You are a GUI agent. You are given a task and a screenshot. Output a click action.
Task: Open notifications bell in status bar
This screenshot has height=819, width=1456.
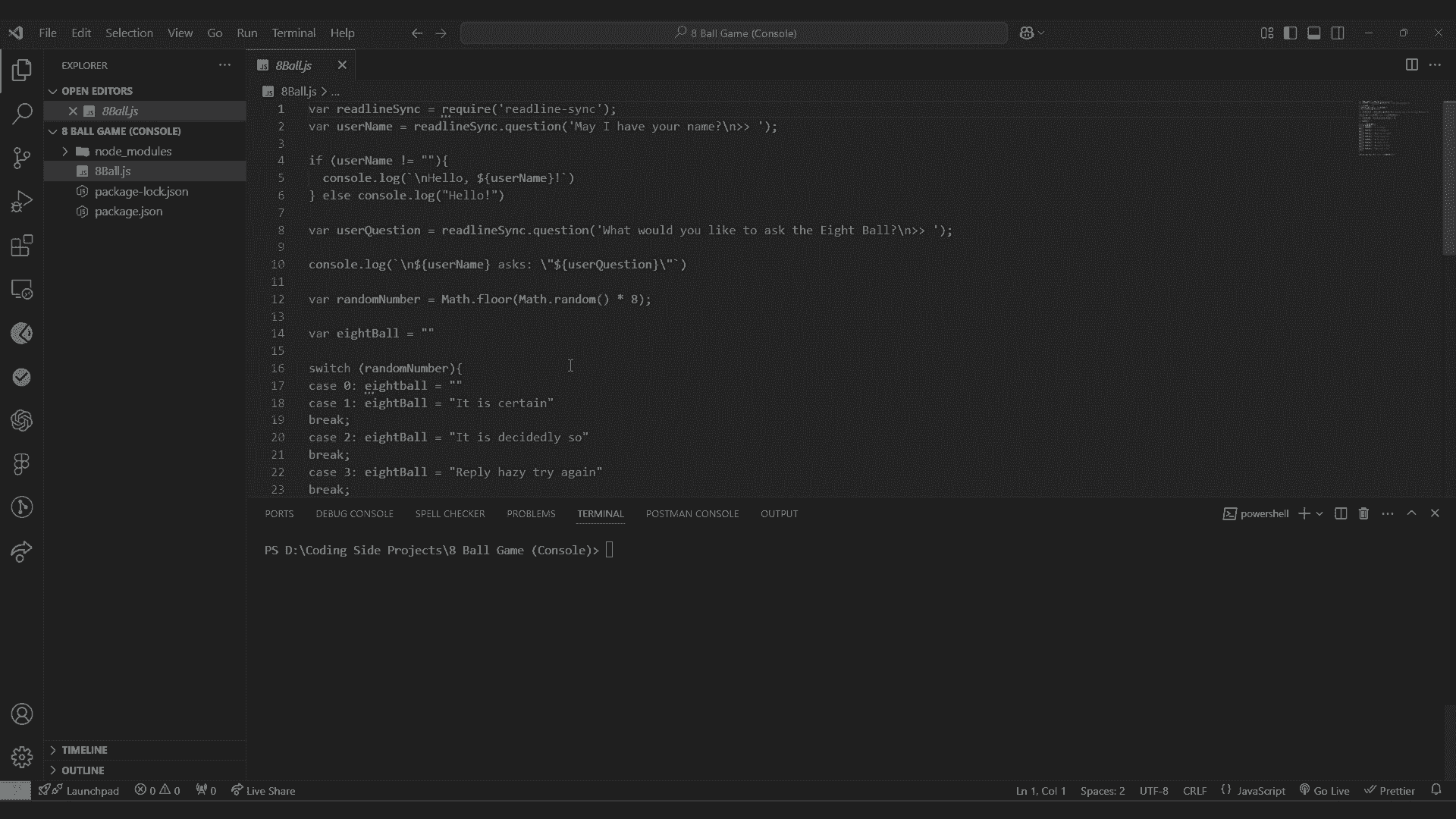1436,790
